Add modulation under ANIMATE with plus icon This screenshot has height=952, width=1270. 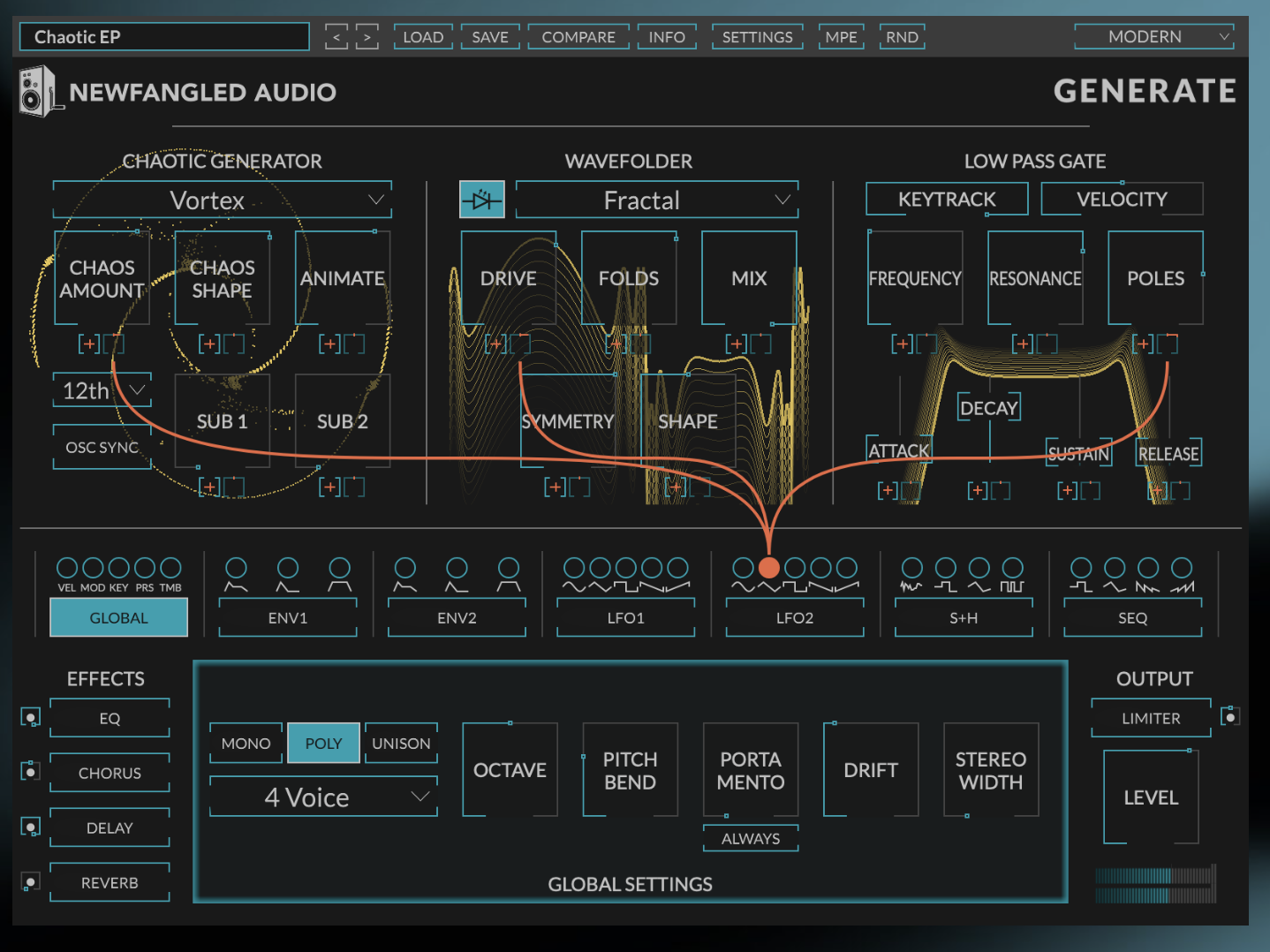click(x=329, y=344)
